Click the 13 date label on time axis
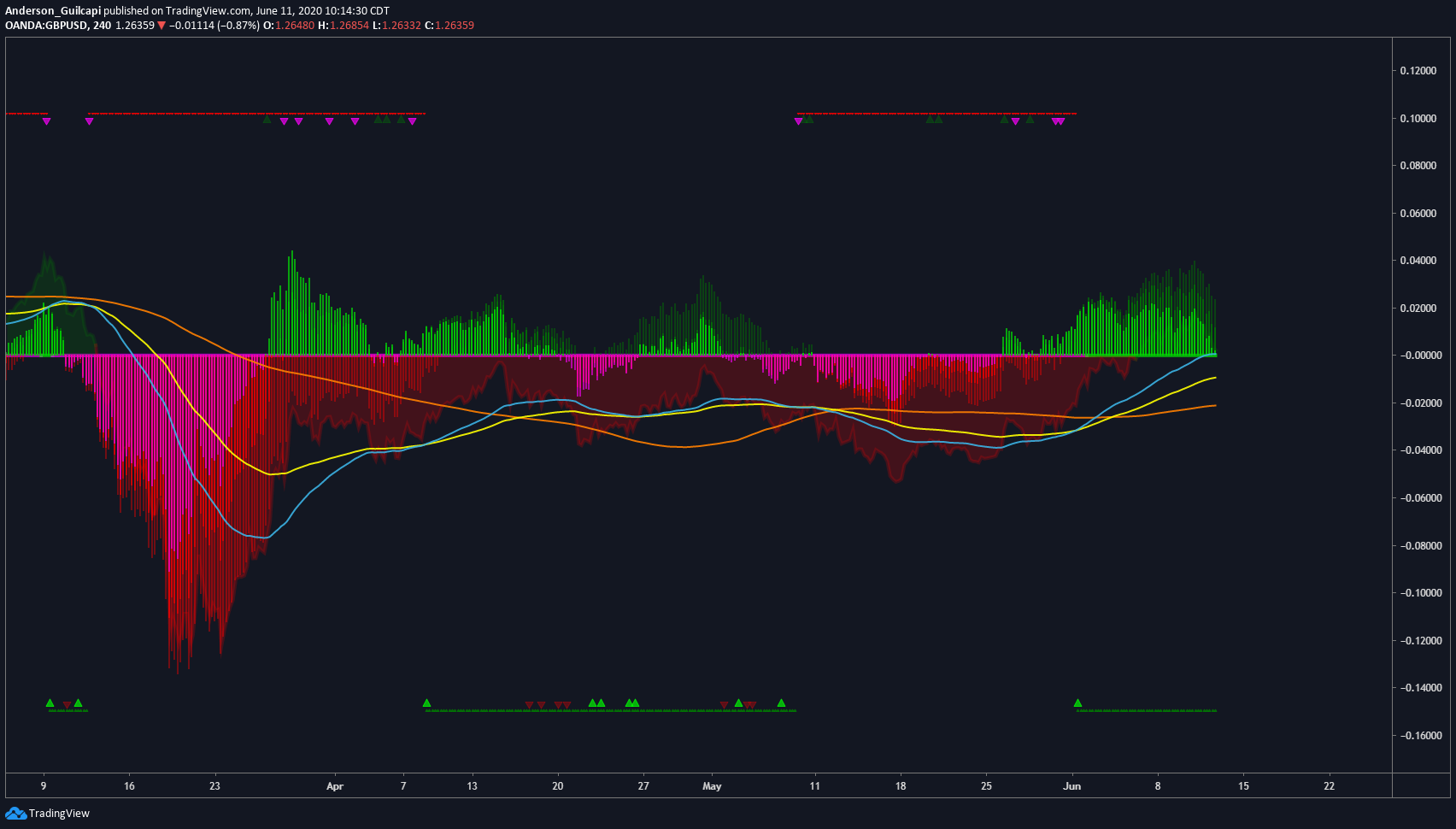The image size is (1456, 829). point(472,786)
